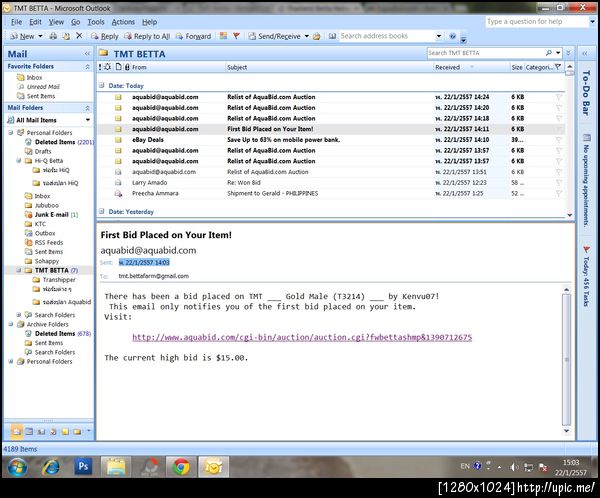Click the volume speaker tray icon
The image size is (600, 498).
514,467
